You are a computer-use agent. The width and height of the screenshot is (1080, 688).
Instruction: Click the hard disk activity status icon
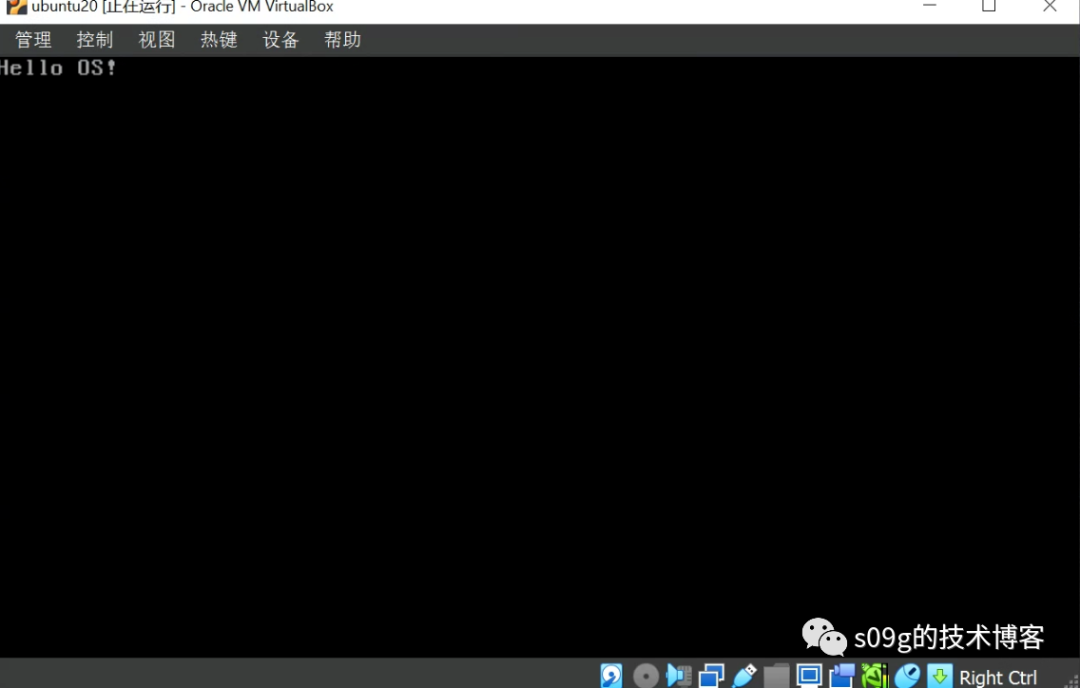pos(611,676)
